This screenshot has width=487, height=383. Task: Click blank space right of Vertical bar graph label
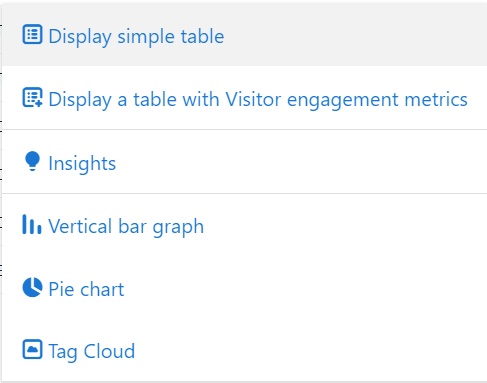click(343, 226)
